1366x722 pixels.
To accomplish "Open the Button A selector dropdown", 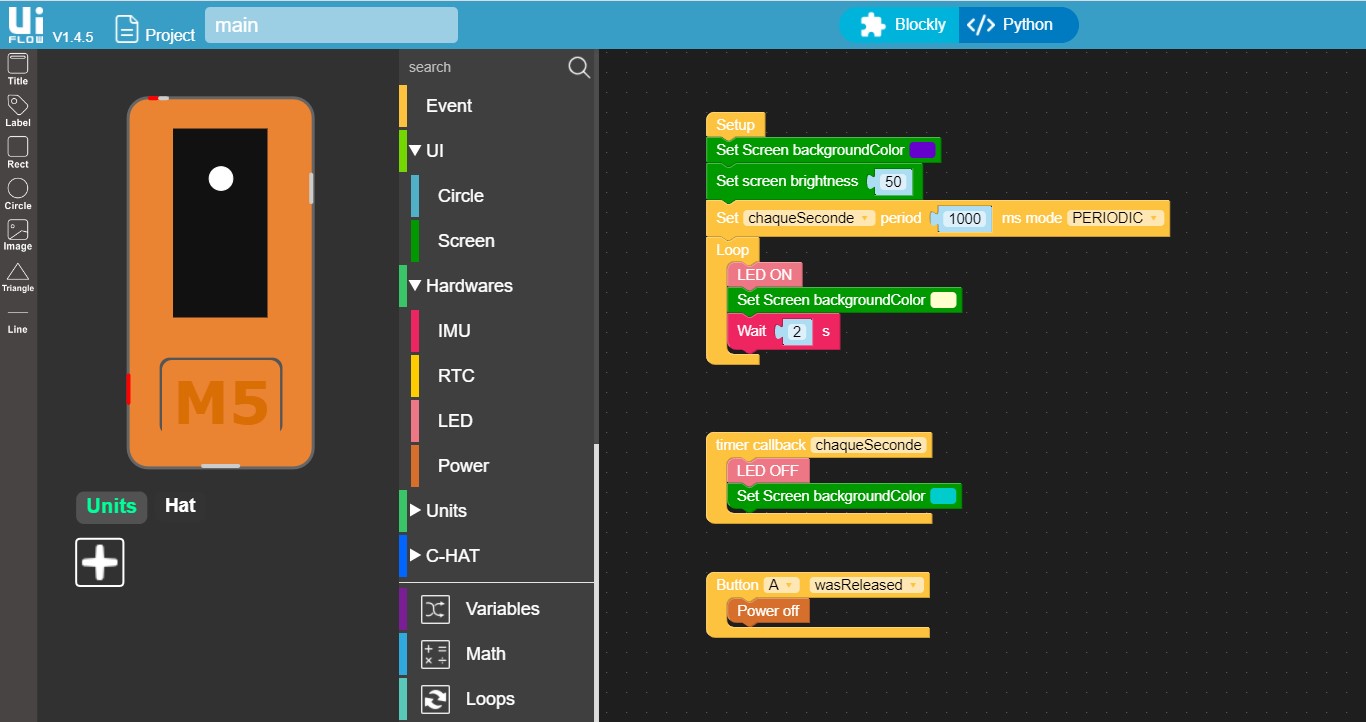I will point(781,585).
